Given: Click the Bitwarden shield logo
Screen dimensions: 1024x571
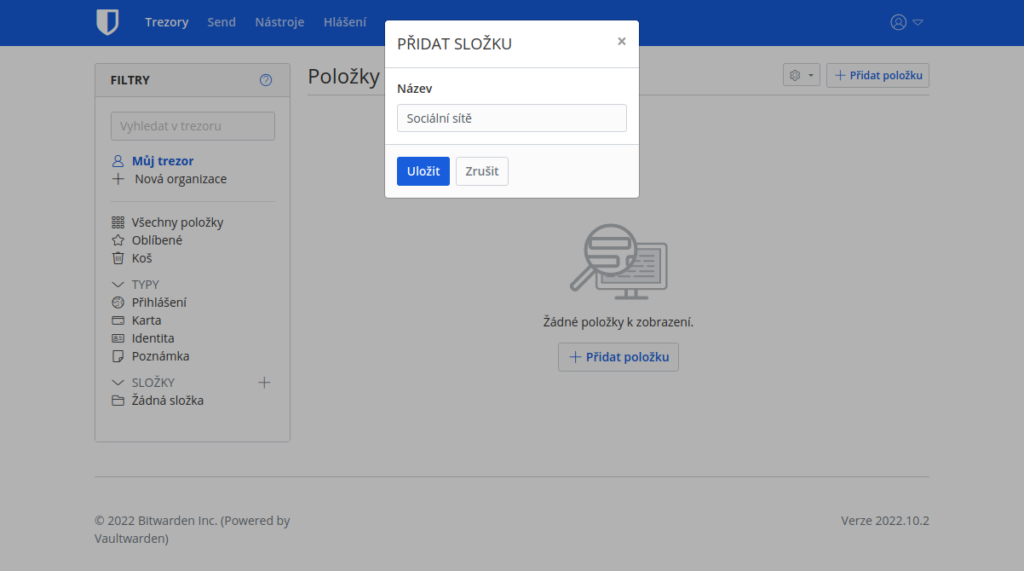Looking at the screenshot, I should tap(107, 22).
